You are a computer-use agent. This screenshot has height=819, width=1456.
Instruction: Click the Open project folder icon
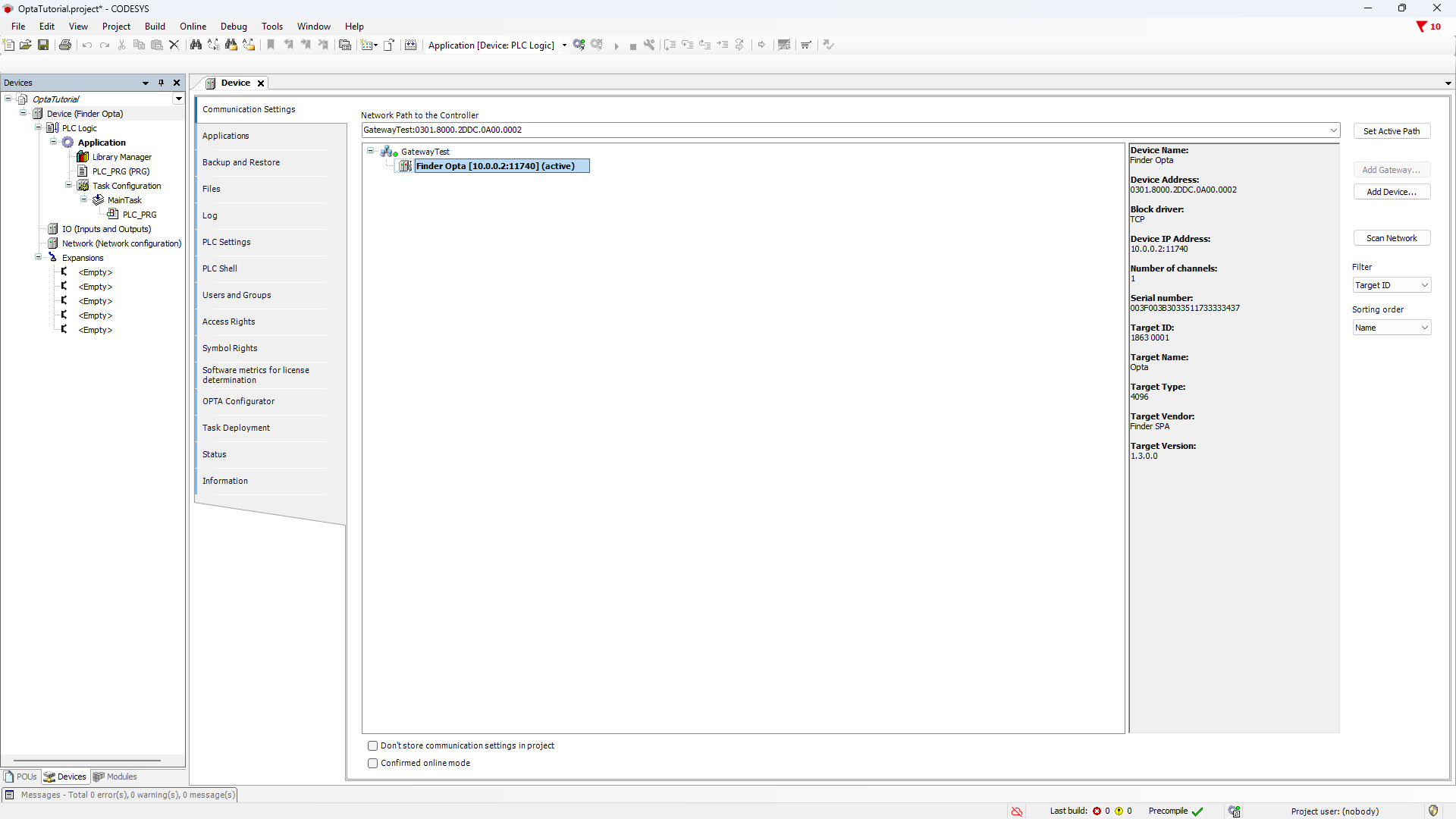(x=26, y=45)
